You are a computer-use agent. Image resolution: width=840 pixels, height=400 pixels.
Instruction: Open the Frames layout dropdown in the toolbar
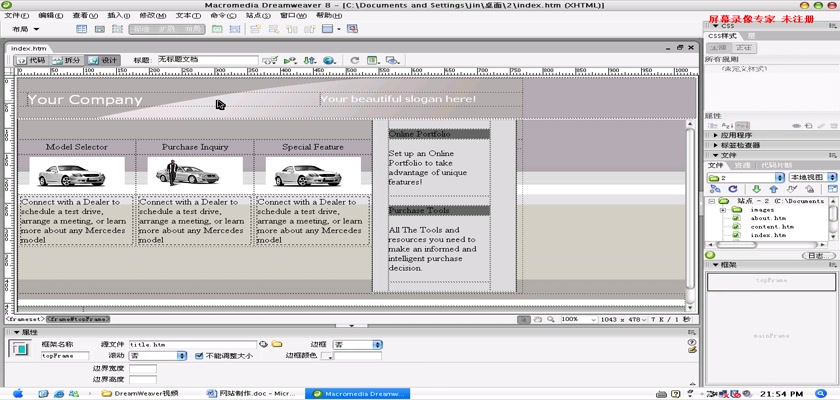tap(331, 29)
